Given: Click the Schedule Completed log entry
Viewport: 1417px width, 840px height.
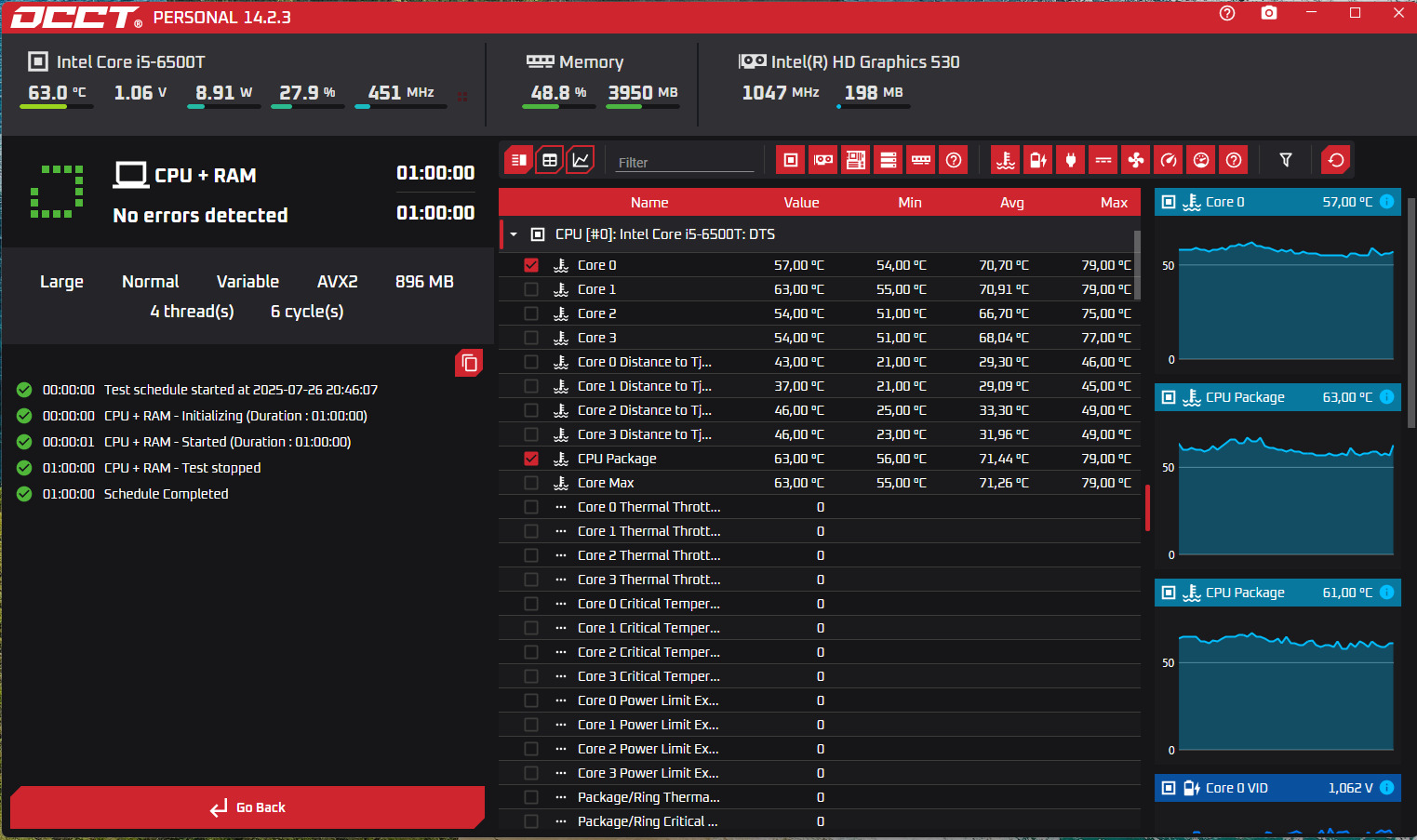Looking at the screenshot, I should (166, 494).
